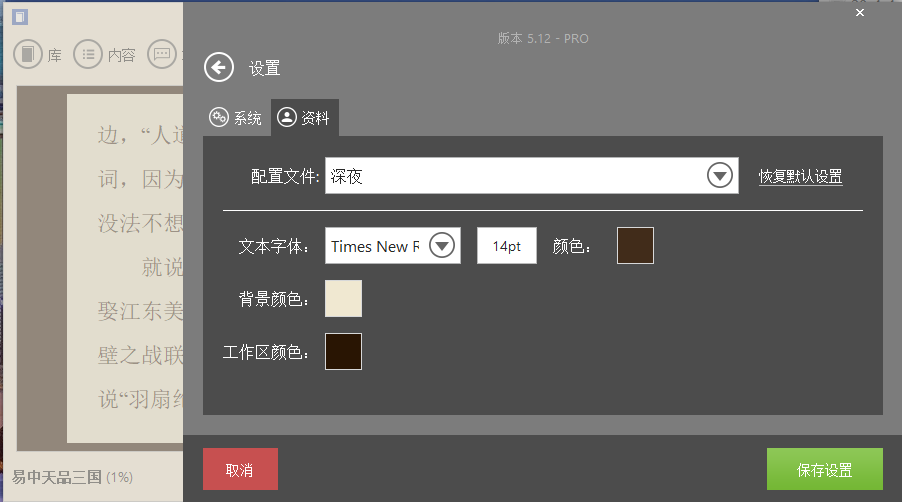This screenshot has width=902, height=502.
Task: Pick the text 颜色 swatch
Action: (635, 246)
